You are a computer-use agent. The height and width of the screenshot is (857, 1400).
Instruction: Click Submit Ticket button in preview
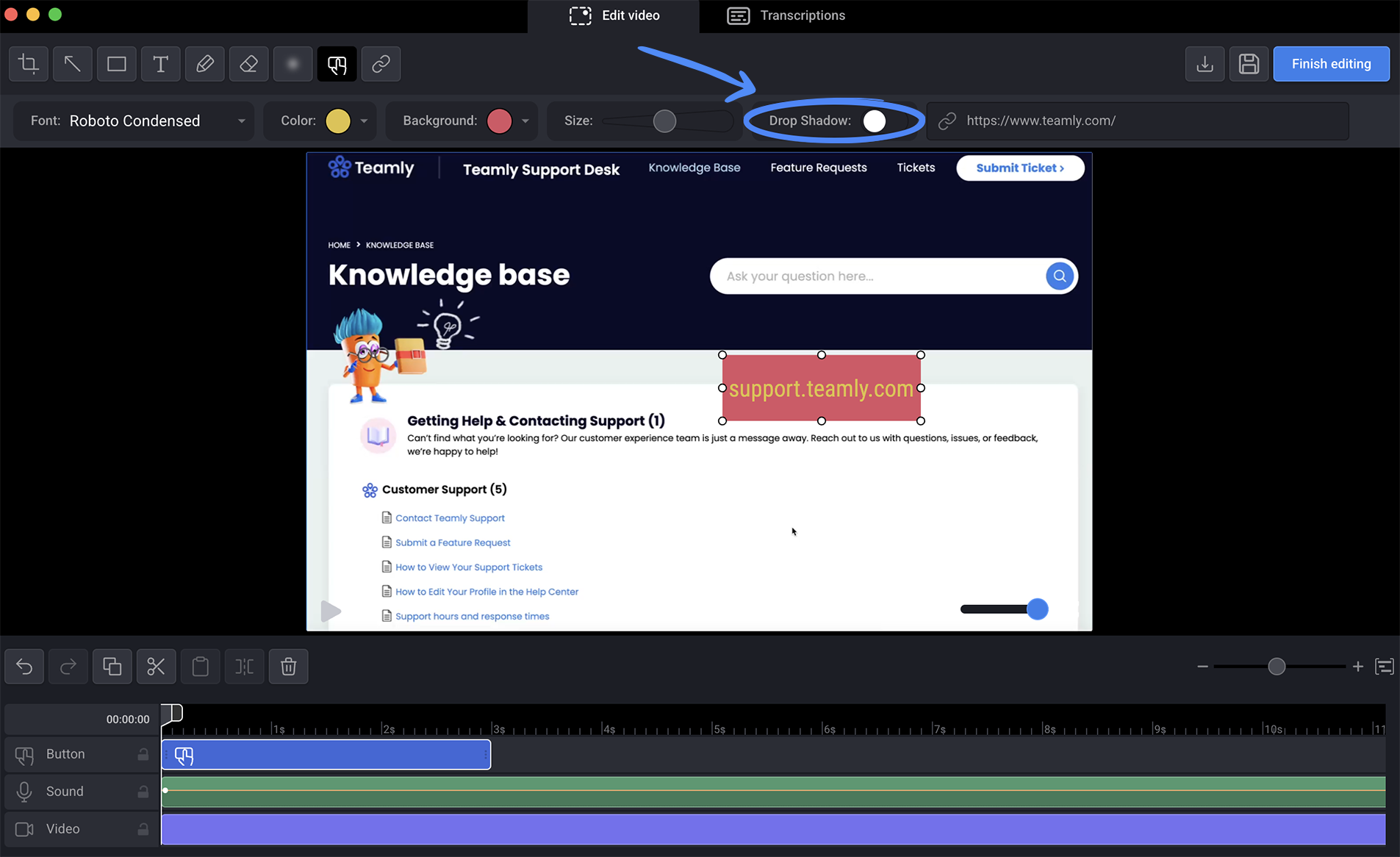(x=1020, y=168)
